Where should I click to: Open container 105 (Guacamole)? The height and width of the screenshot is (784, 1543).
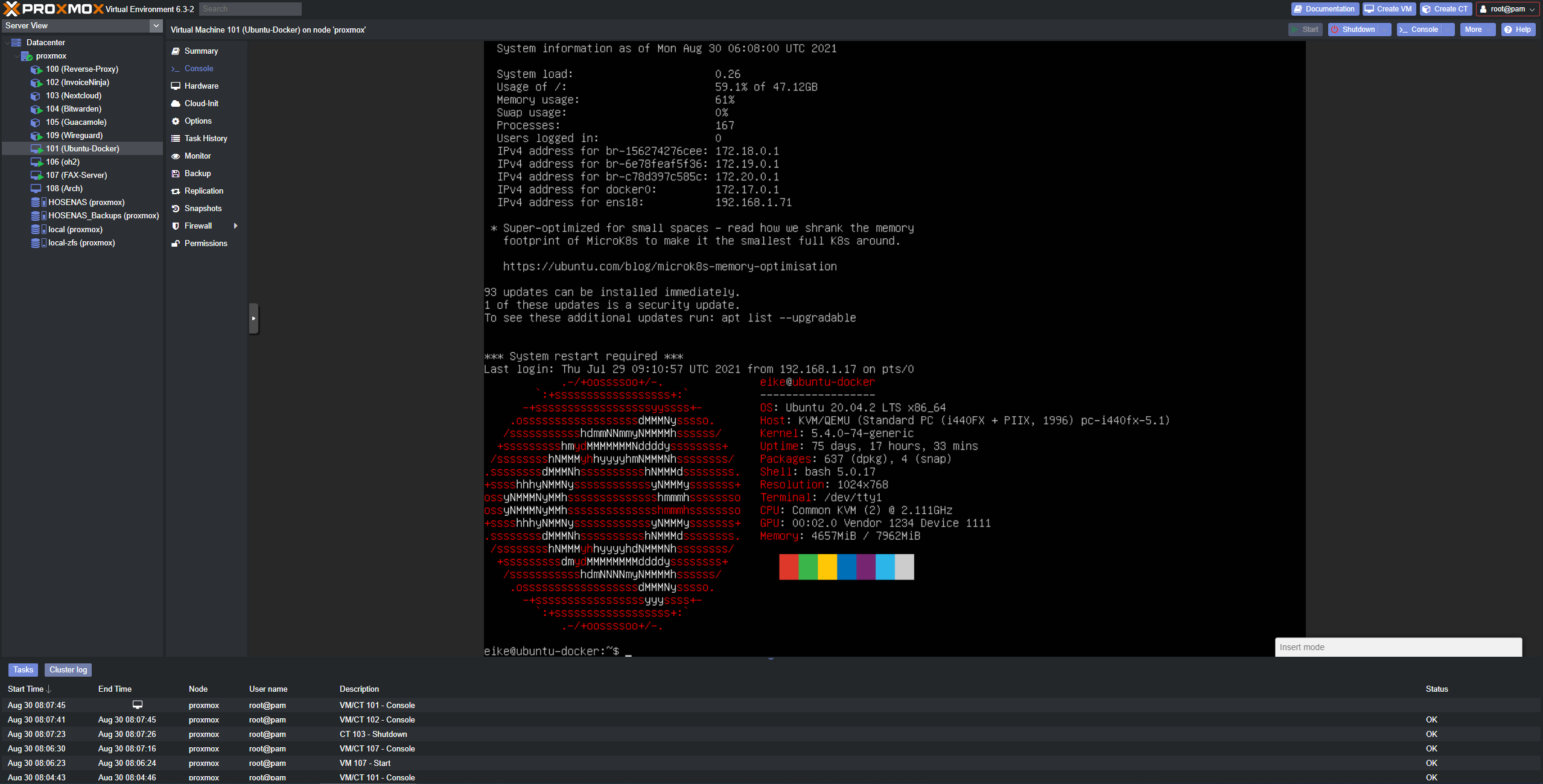point(76,122)
